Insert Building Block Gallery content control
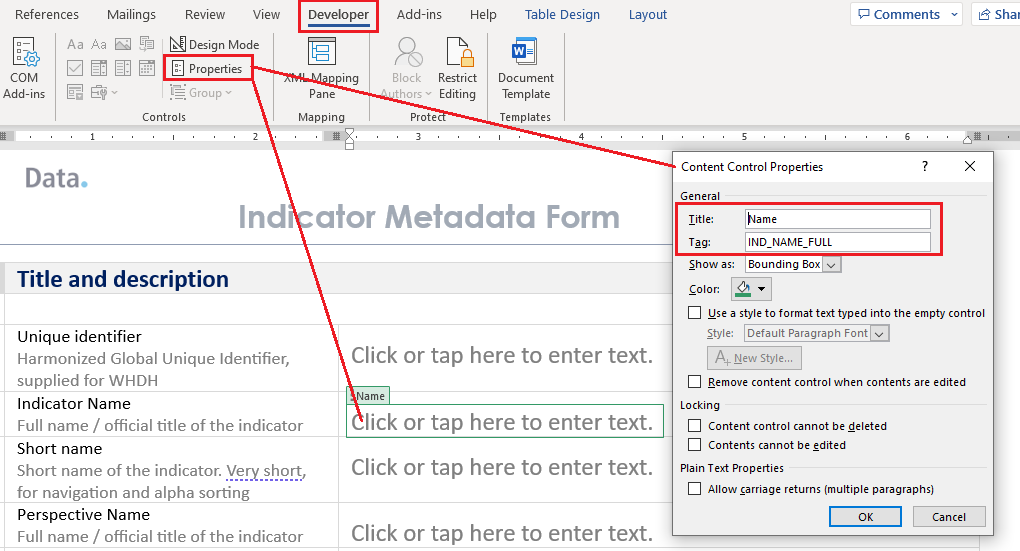 click(x=147, y=44)
